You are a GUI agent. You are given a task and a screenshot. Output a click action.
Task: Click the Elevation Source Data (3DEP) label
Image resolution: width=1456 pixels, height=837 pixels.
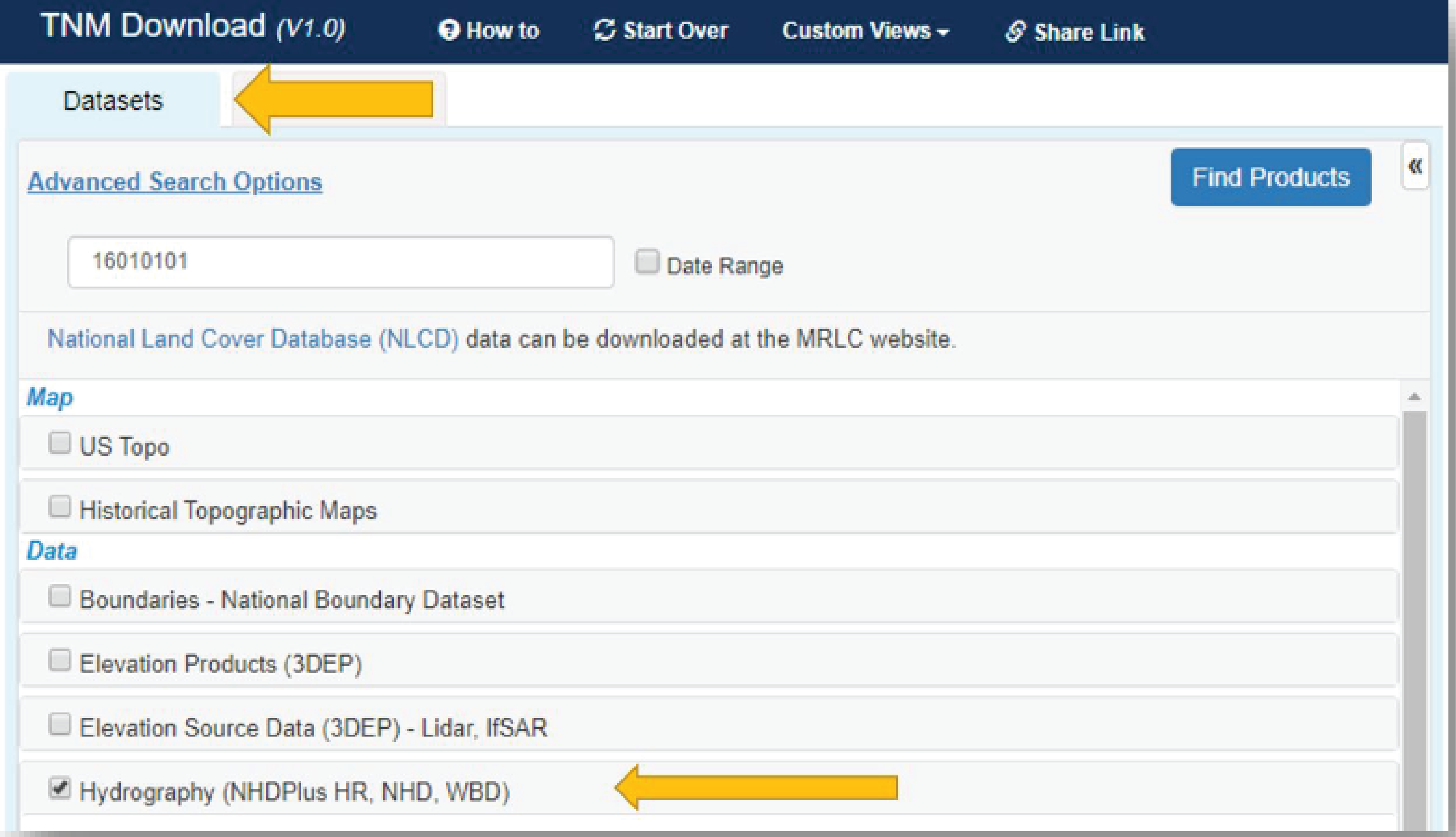point(313,728)
